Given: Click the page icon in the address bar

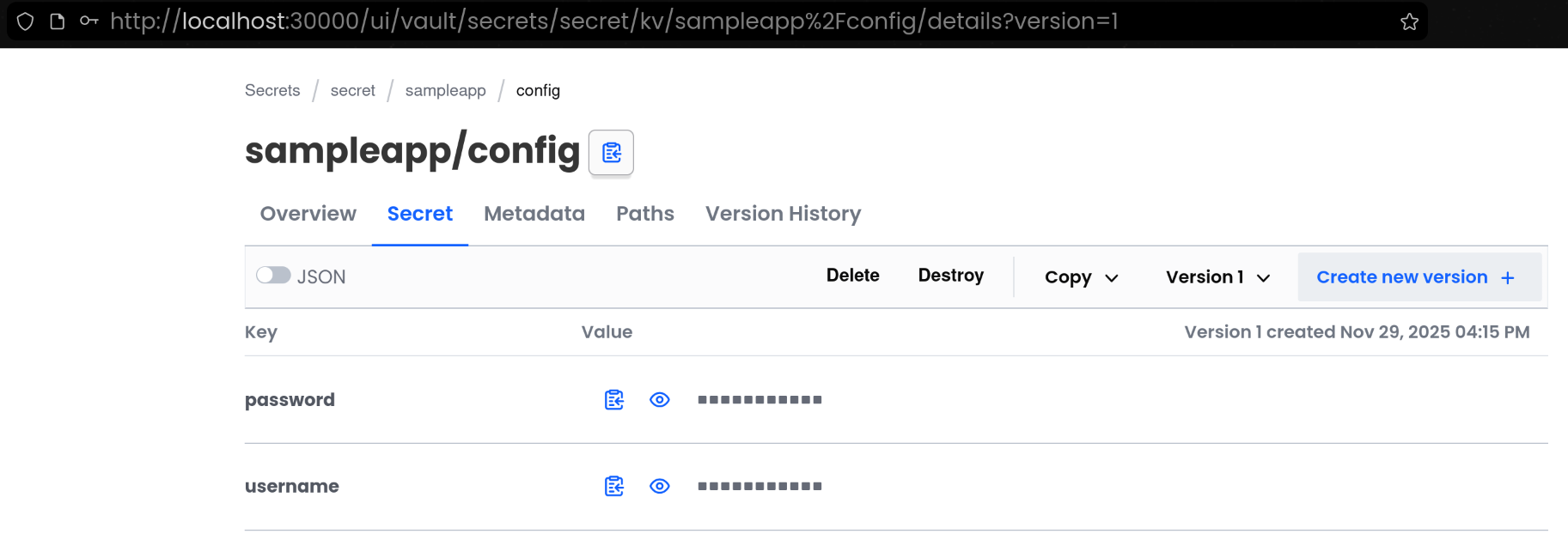Looking at the screenshot, I should pyautogui.click(x=58, y=21).
